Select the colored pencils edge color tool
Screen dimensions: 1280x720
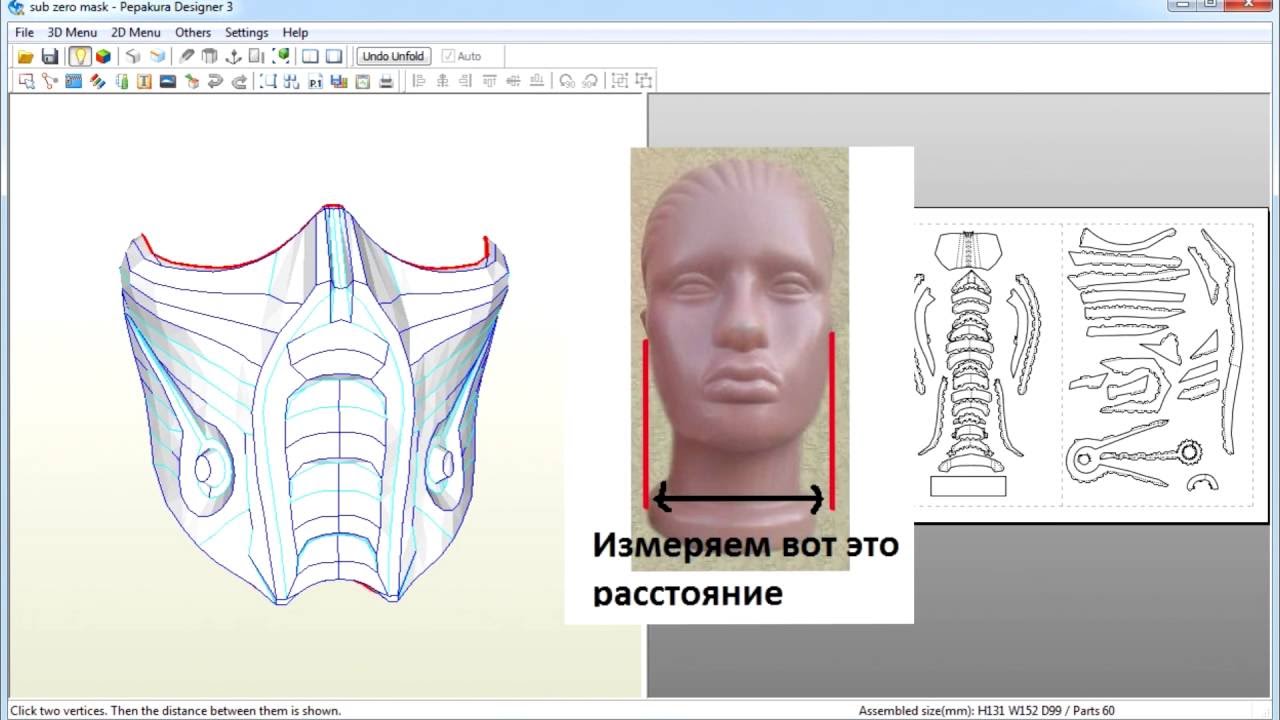(97, 81)
